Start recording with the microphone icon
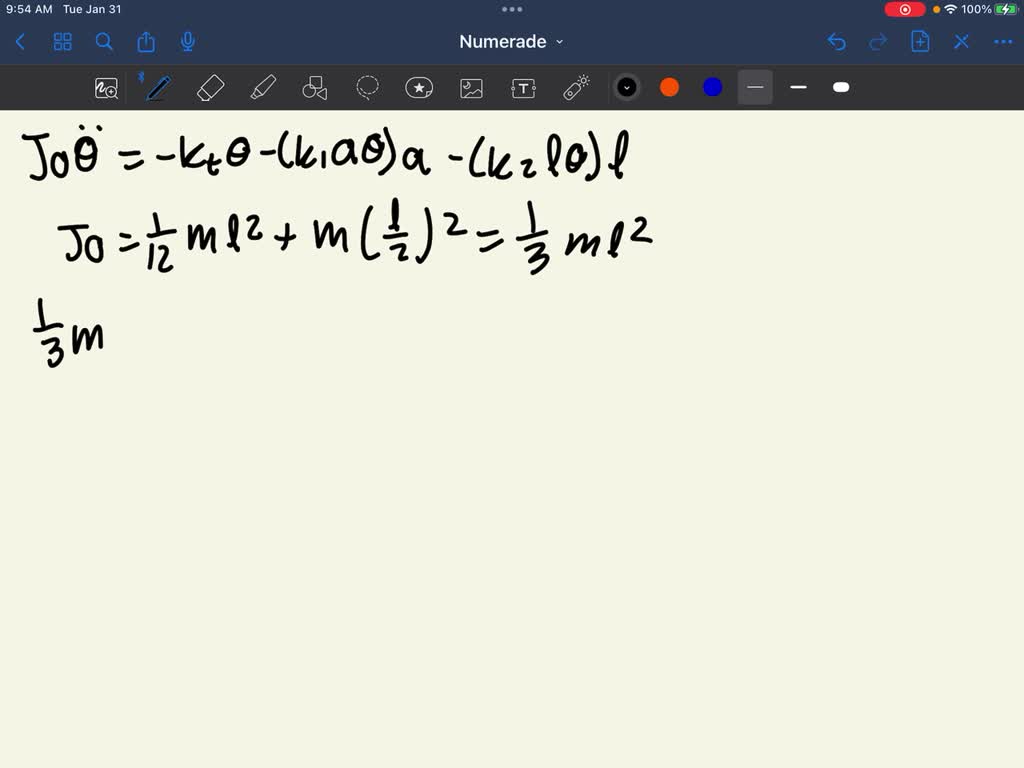The width and height of the screenshot is (1024, 768). (x=186, y=42)
